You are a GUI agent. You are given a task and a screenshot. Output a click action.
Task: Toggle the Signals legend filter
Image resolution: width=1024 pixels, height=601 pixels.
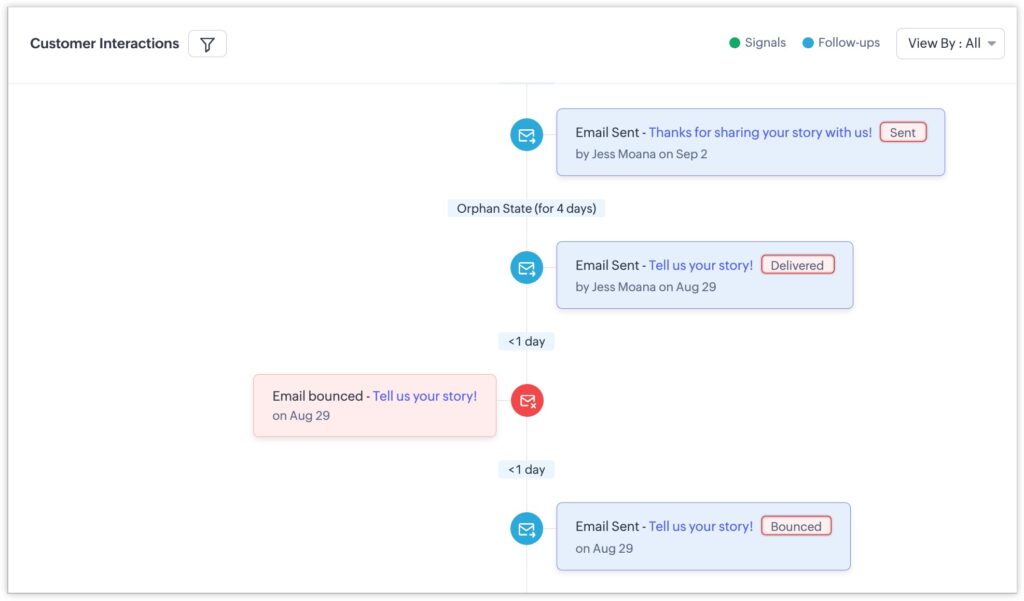(x=758, y=43)
